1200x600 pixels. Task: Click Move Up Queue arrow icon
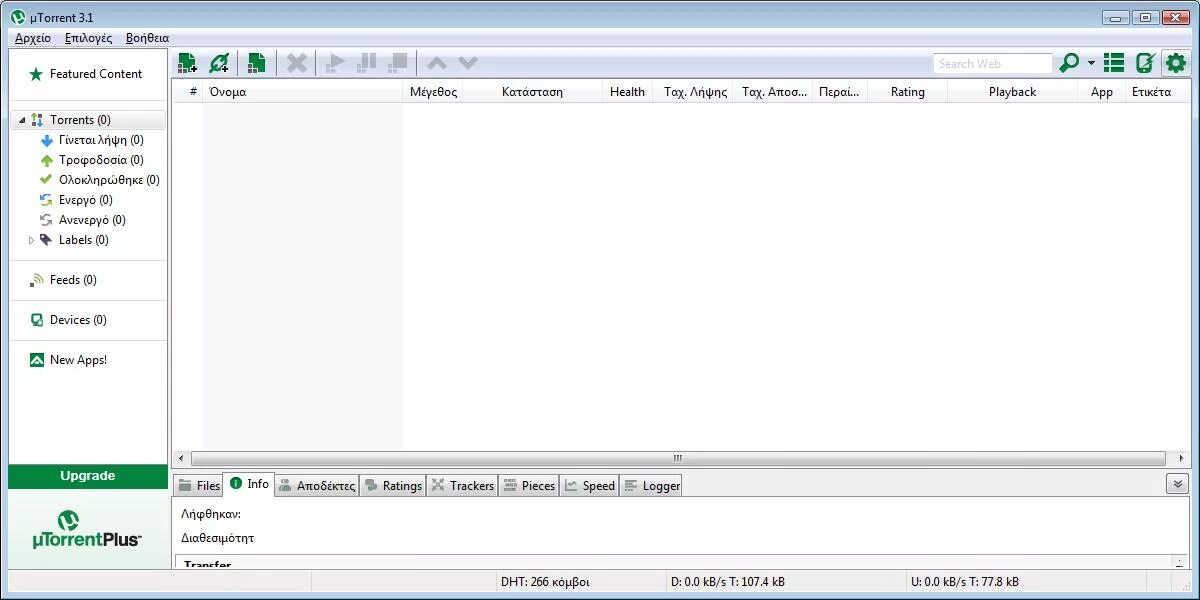(x=437, y=63)
